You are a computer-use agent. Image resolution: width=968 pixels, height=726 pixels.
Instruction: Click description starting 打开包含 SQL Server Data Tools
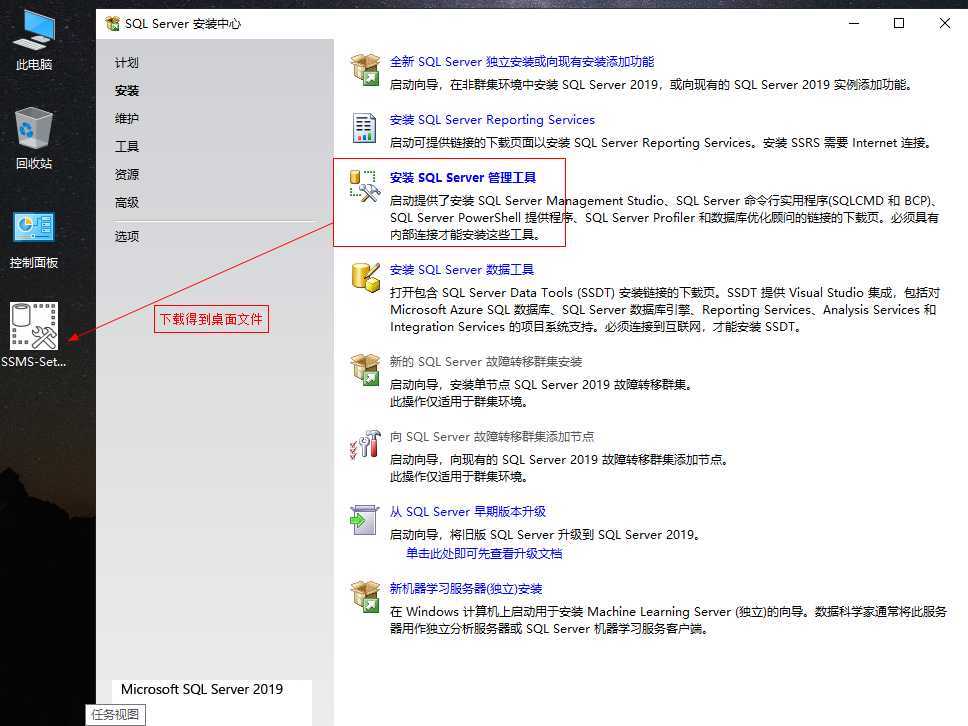[666, 310]
